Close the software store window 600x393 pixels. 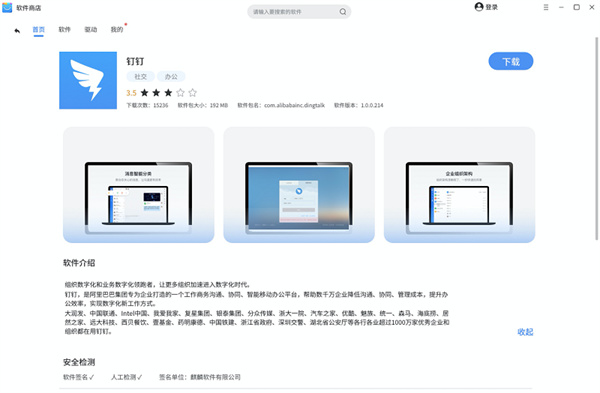(592, 7)
